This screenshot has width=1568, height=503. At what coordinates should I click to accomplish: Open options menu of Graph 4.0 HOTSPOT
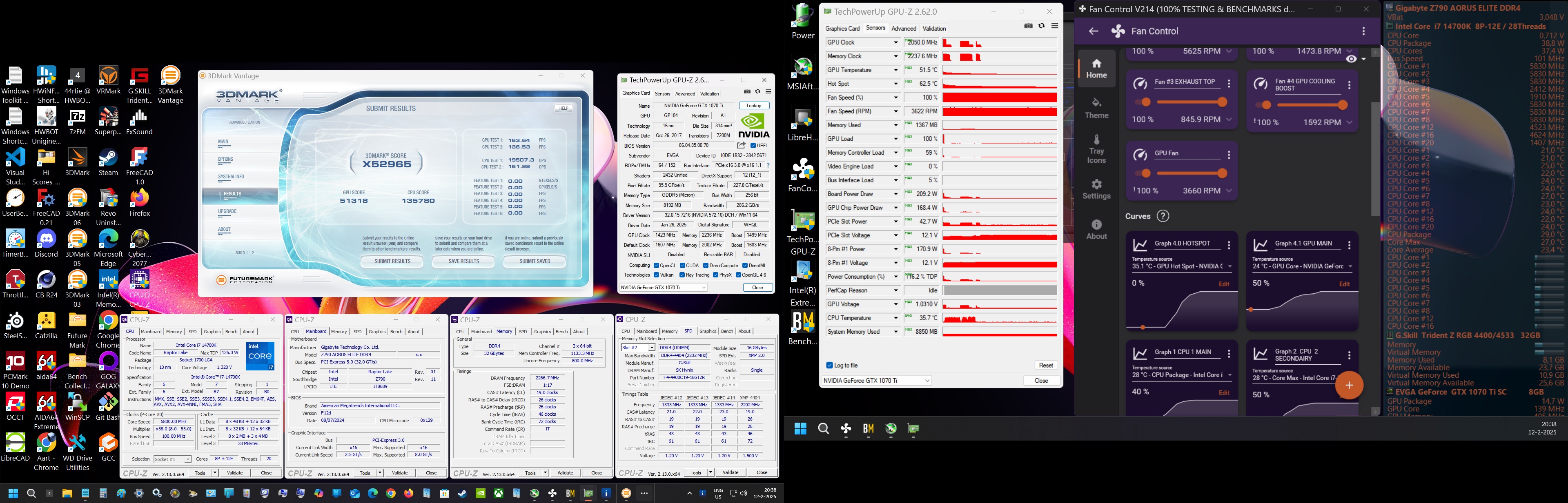pyautogui.click(x=1229, y=245)
